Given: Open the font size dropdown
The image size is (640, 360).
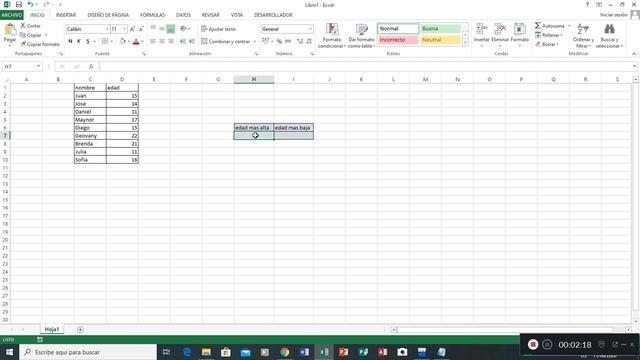Looking at the screenshot, I should click(x=124, y=29).
